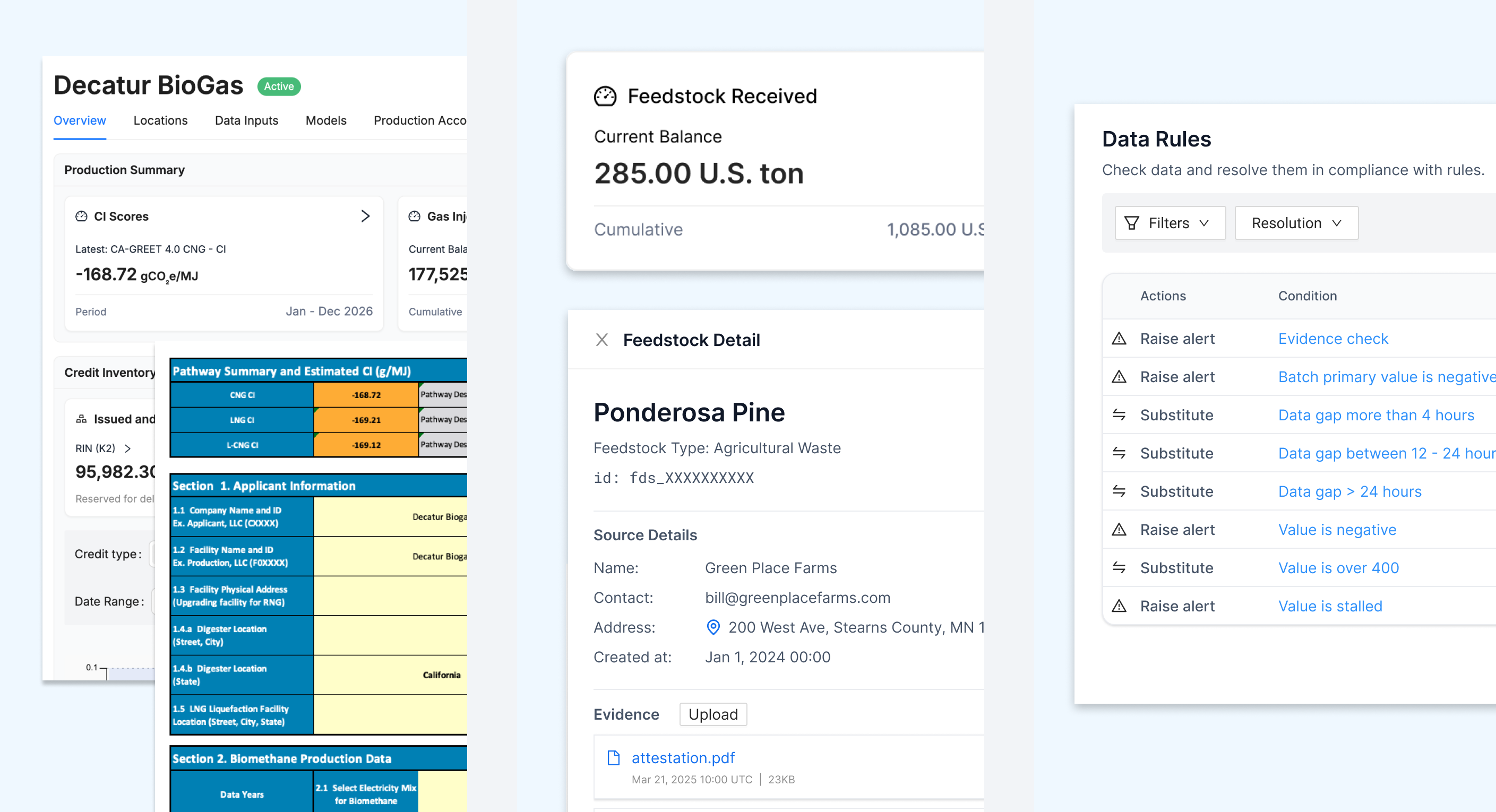1496x812 pixels.
Task: Switch to the Locations tab
Action: (x=160, y=120)
